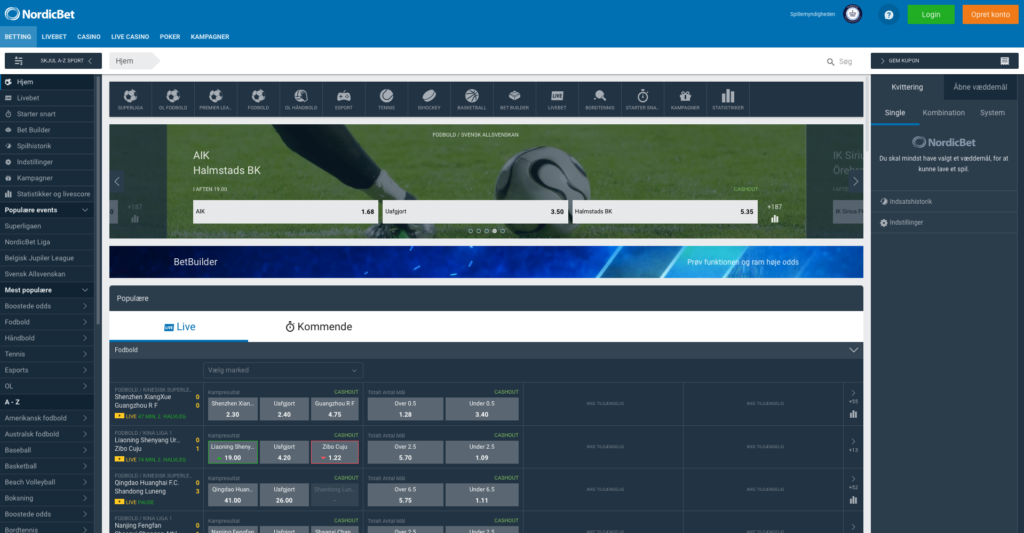The height and width of the screenshot is (533, 1024).
Task: Select Over 0.5 odds 1.28
Action: coord(405,409)
